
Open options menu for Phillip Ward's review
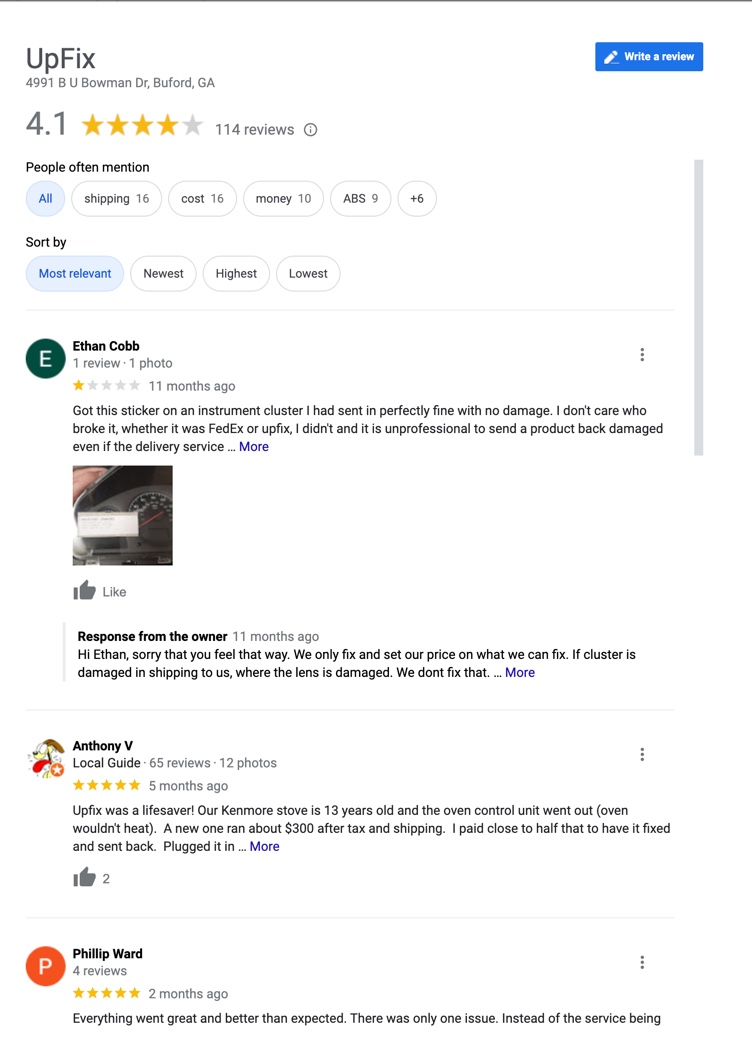coord(642,962)
